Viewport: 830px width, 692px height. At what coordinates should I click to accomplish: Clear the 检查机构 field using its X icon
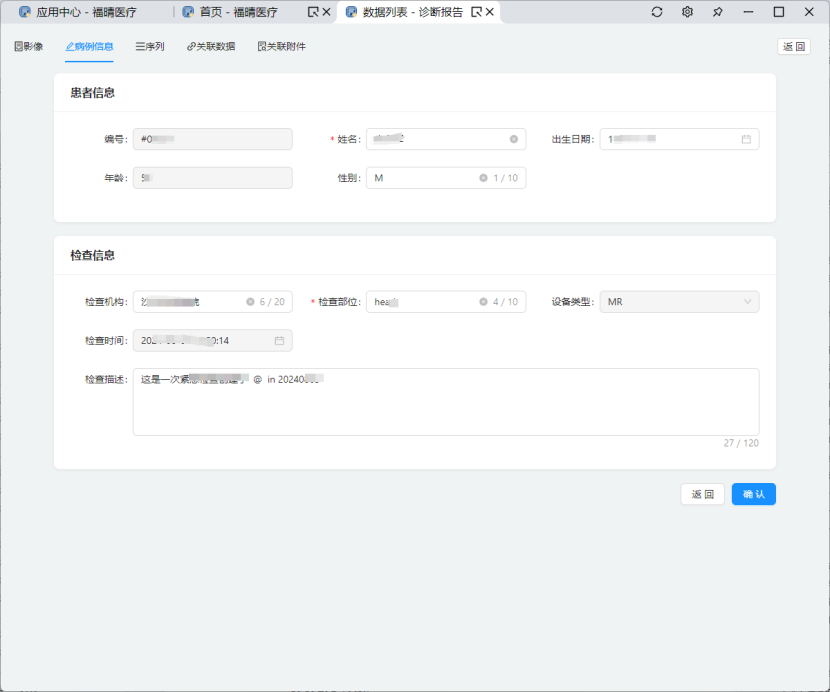[x=250, y=302]
